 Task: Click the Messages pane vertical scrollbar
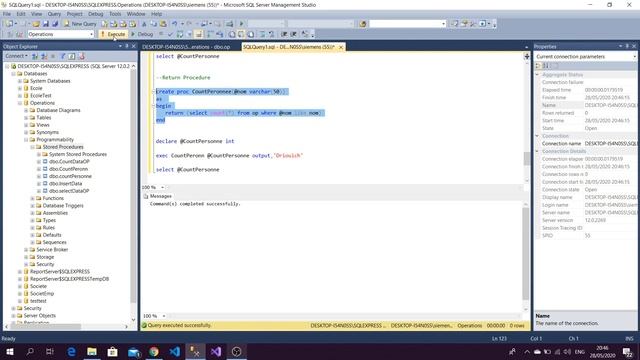tap(526, 255)
